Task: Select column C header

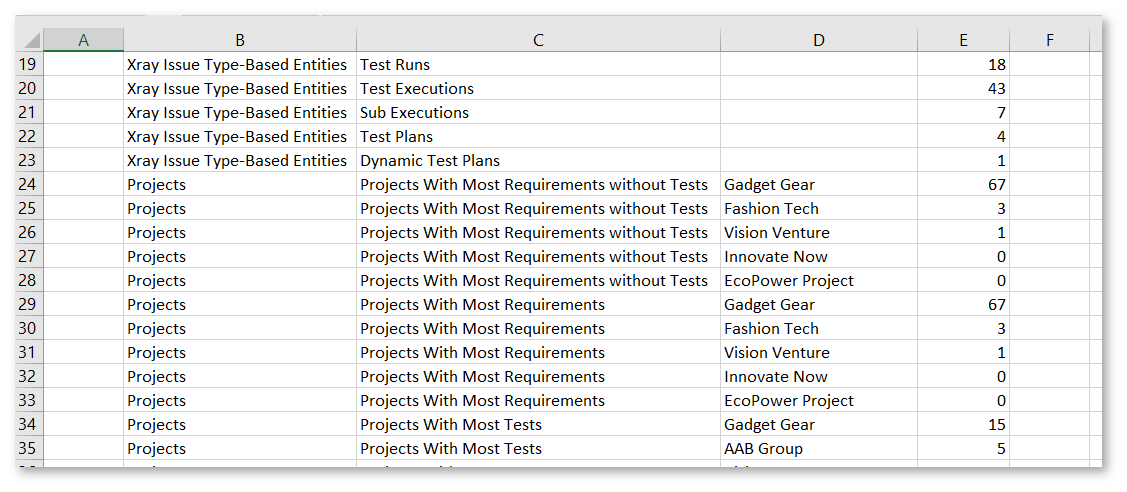Action: [538, 40]
